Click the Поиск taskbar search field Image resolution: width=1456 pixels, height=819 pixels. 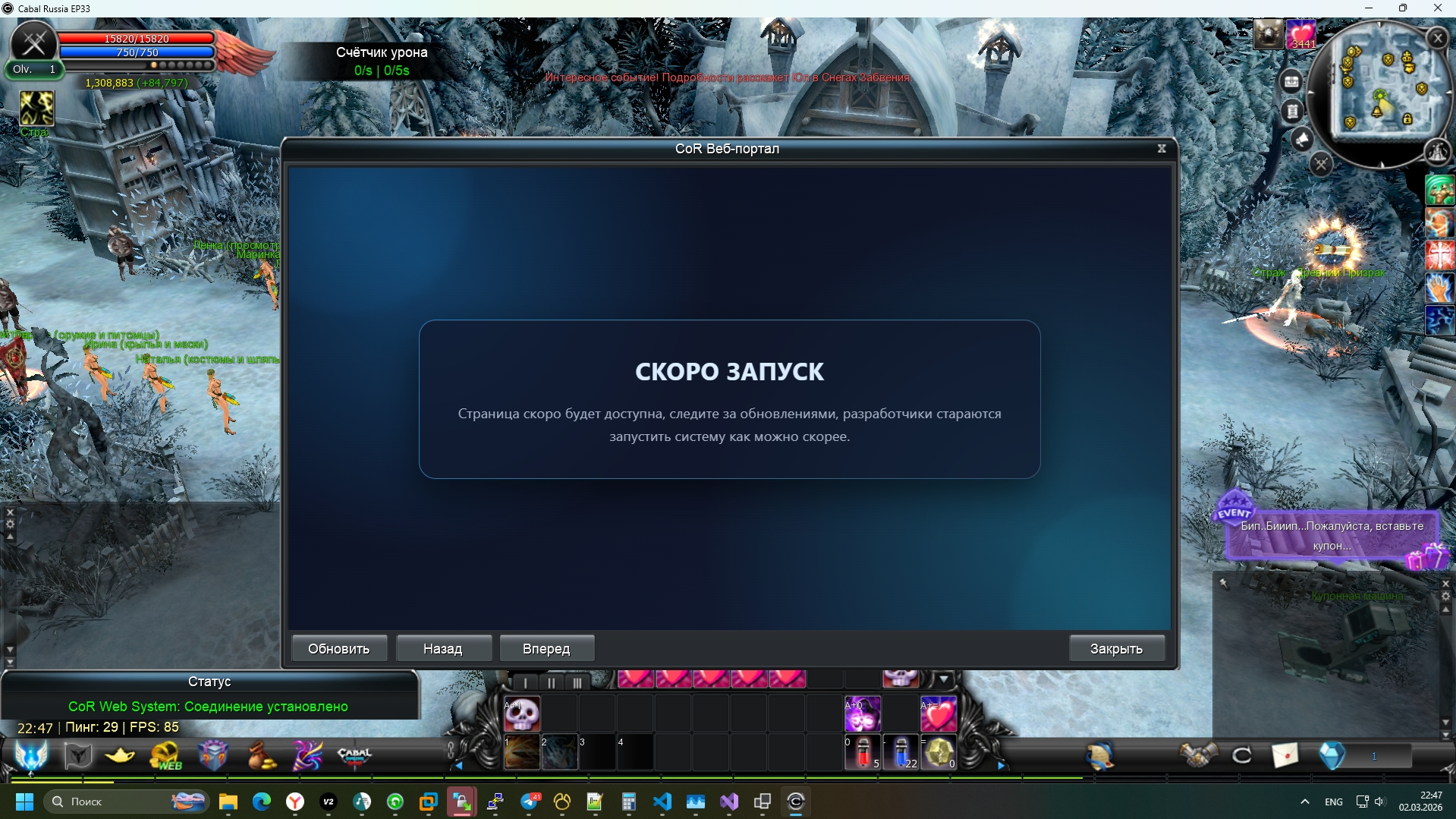coord(114,802)
